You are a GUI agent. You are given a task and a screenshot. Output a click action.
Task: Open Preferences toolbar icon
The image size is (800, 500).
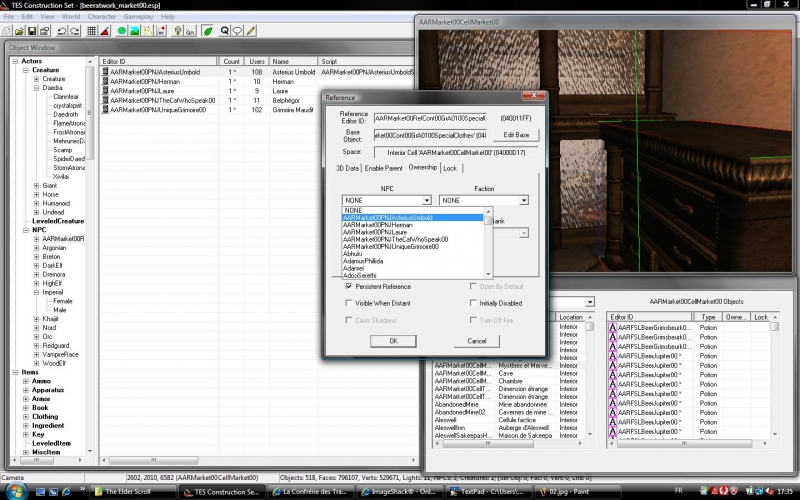[44, 31]
